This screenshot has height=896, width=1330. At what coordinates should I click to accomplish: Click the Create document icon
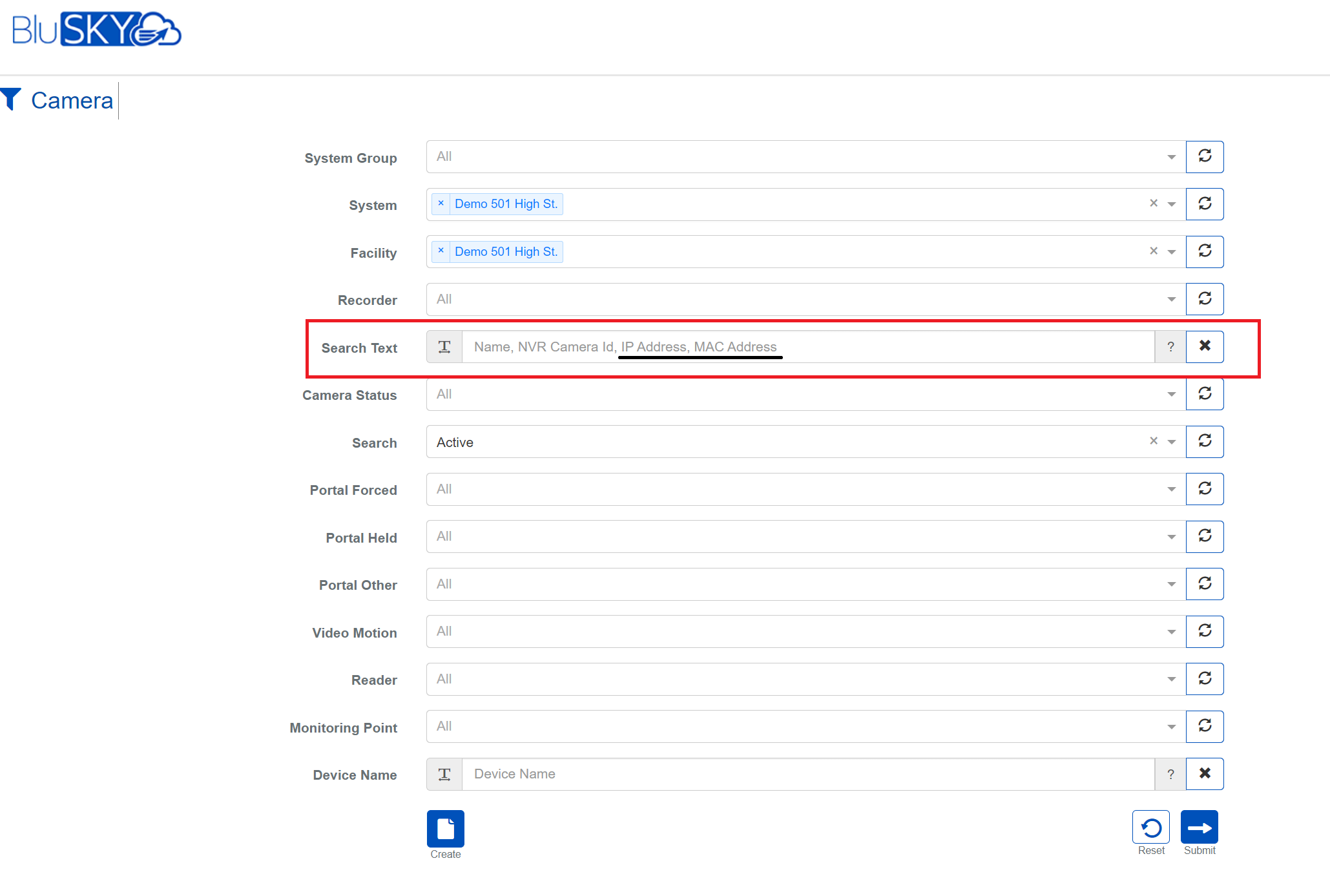[445, 828]
